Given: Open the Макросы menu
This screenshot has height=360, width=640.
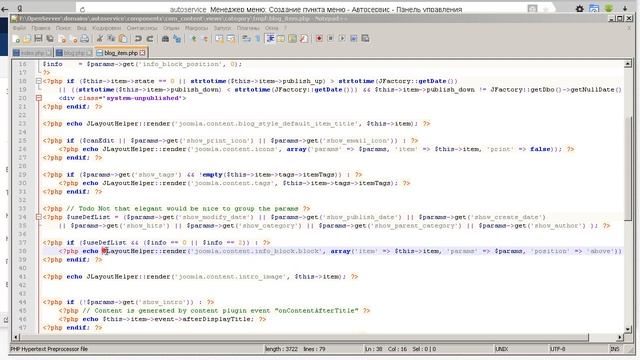Looking at the screenshot, I should coord(196,28).
